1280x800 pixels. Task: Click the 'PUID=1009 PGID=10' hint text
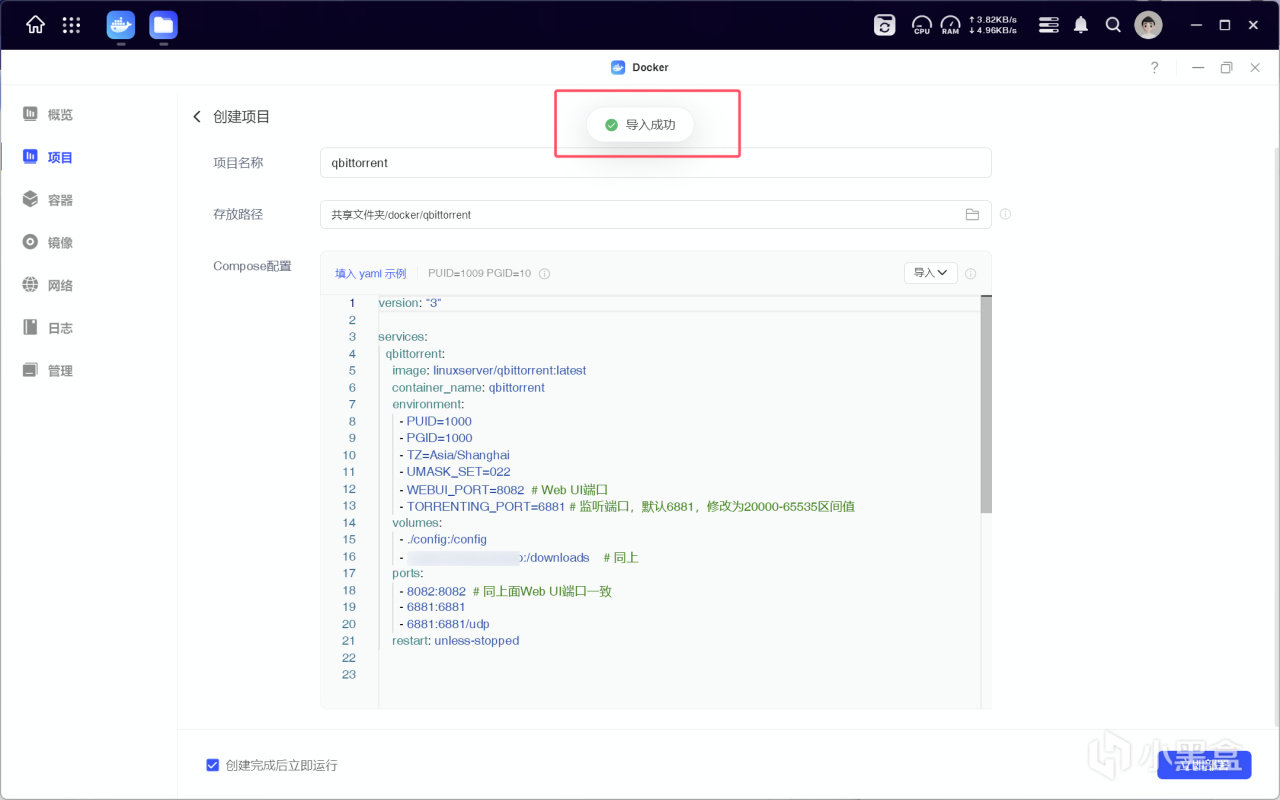[479, 273]
